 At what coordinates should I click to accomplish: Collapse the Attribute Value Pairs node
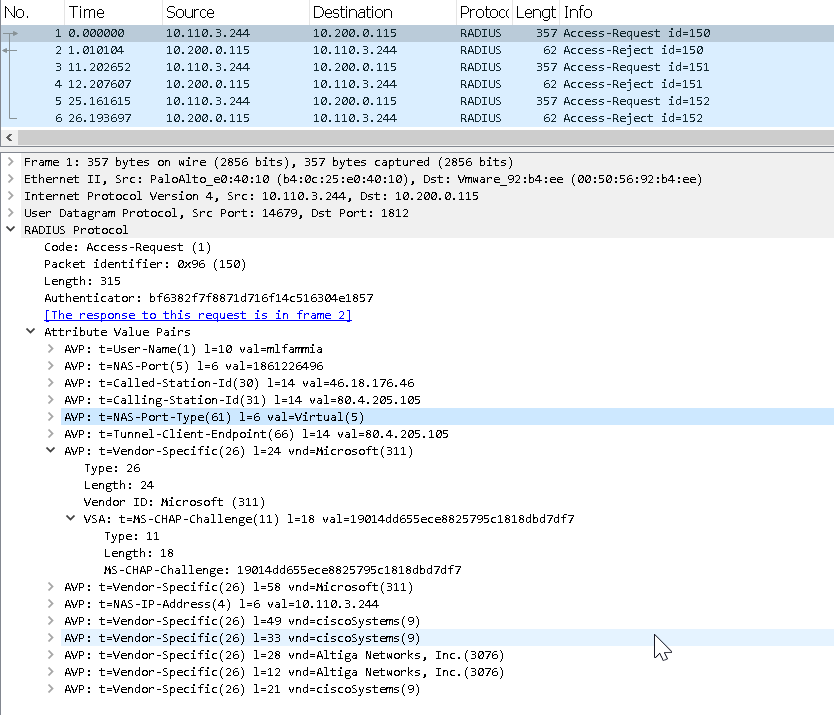pos(30,332)
